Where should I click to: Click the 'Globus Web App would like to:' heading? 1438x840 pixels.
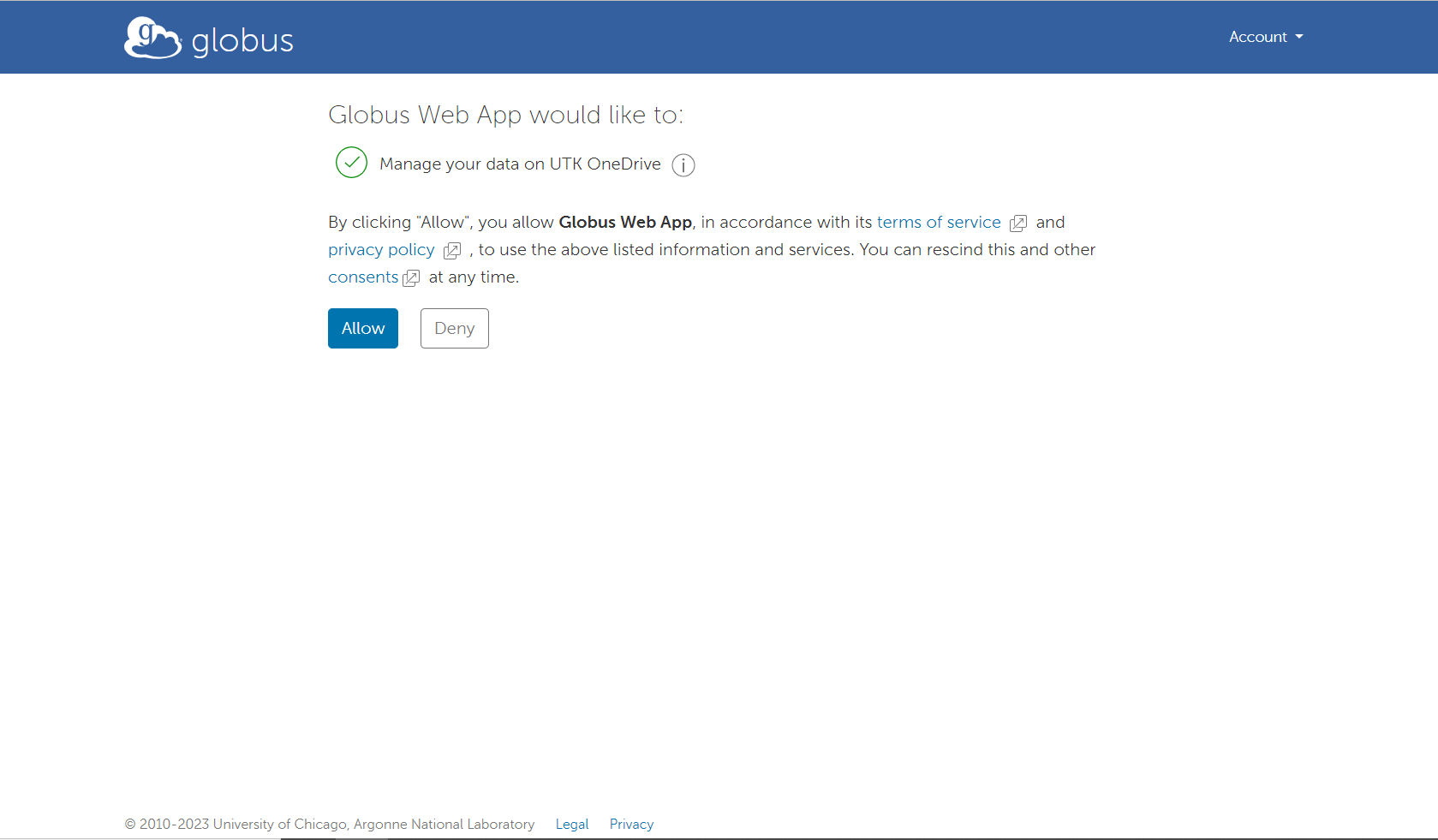click(505, 115)
